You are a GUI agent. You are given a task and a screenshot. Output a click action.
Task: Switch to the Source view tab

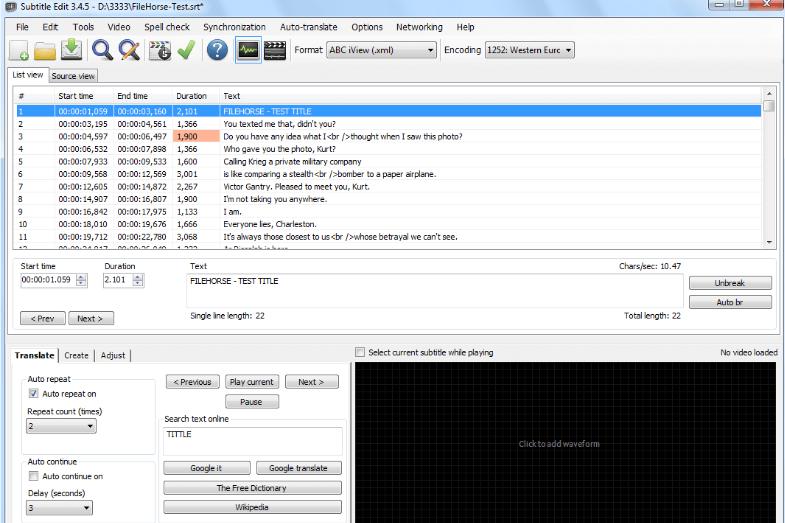[73, 76]
